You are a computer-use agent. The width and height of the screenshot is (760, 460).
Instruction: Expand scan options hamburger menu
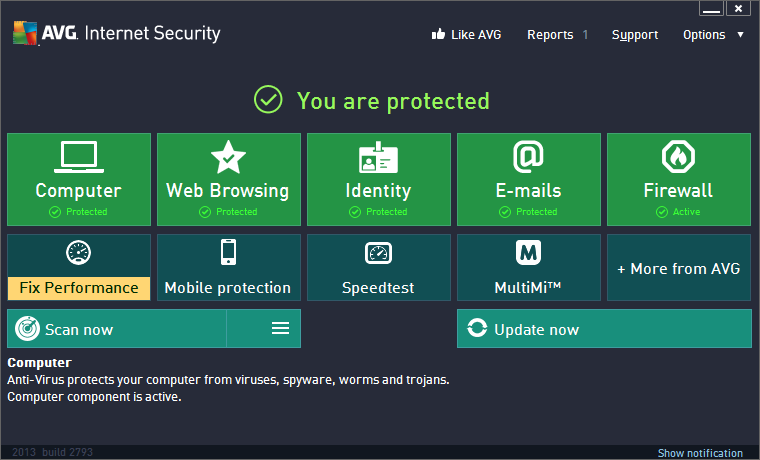280,329
